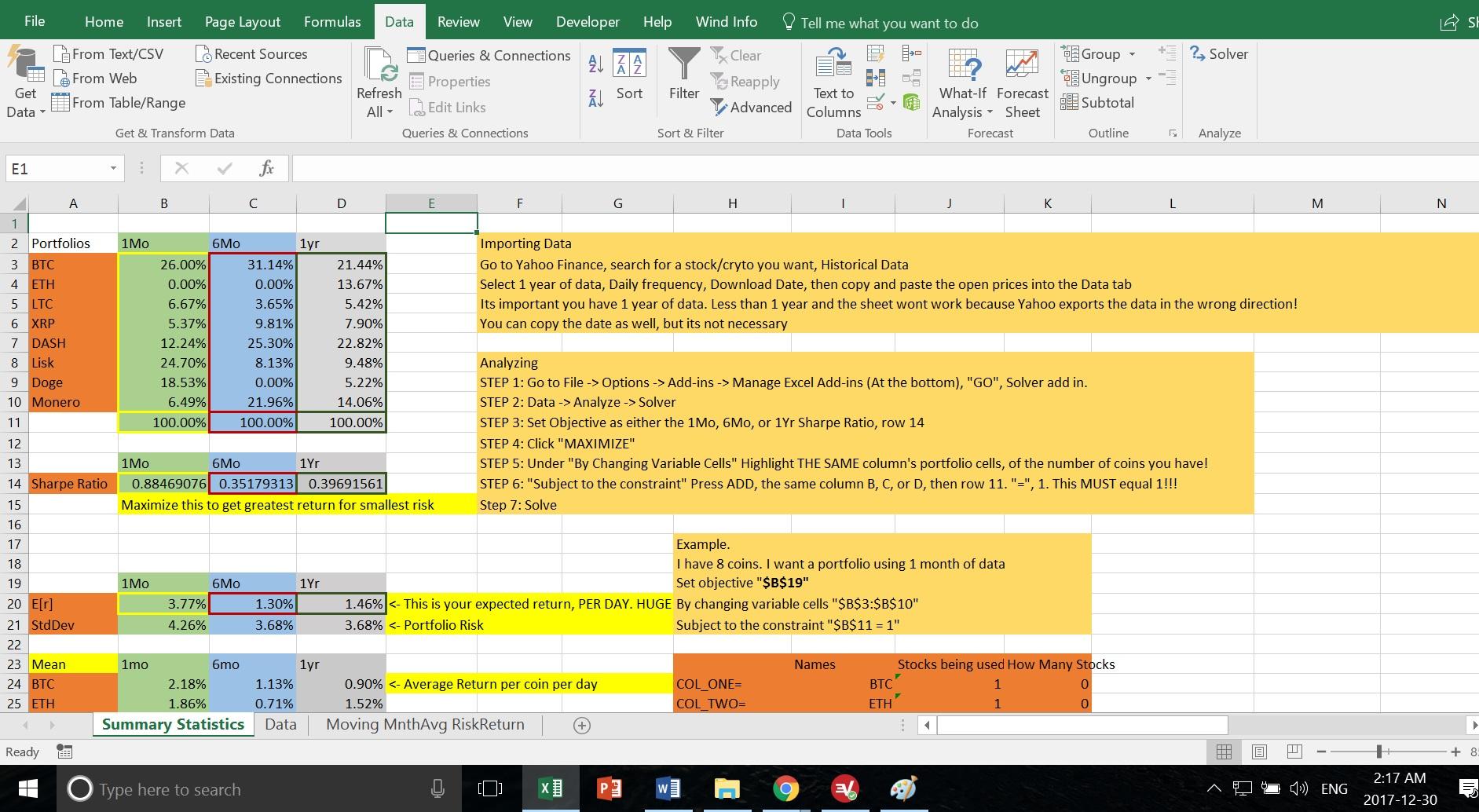This screenshot has height=812, width=1479.
Task: Click the Advanced filter button
Action: [x=751, y=108]
